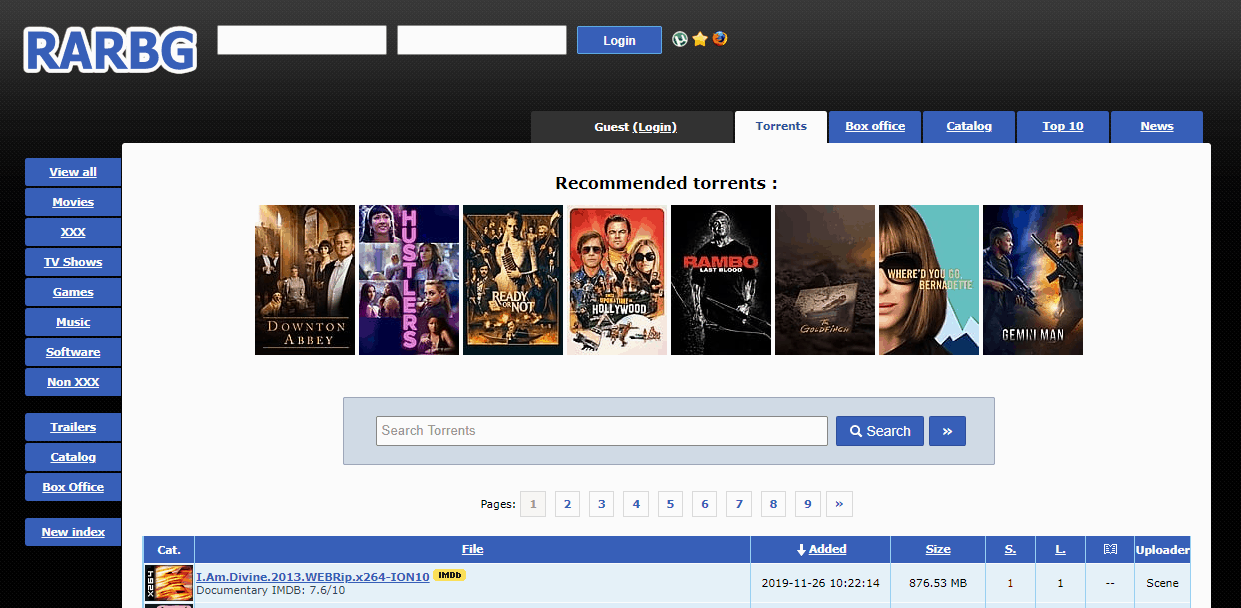Open the Hustlers poster

coord(409,280)
